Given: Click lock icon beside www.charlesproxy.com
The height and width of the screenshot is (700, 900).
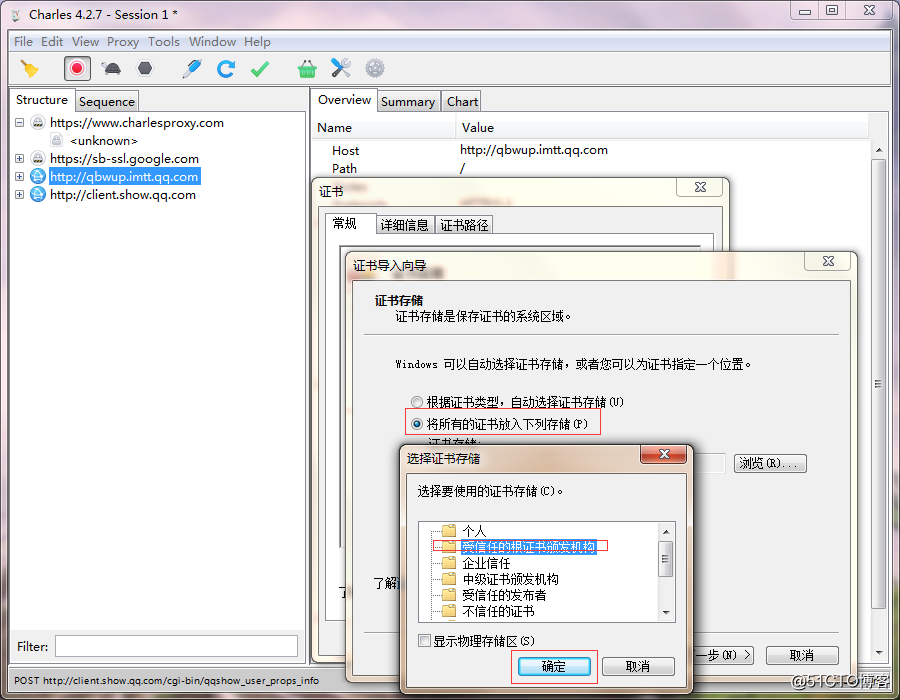Looking at the screenshot, I should (38, 122).
